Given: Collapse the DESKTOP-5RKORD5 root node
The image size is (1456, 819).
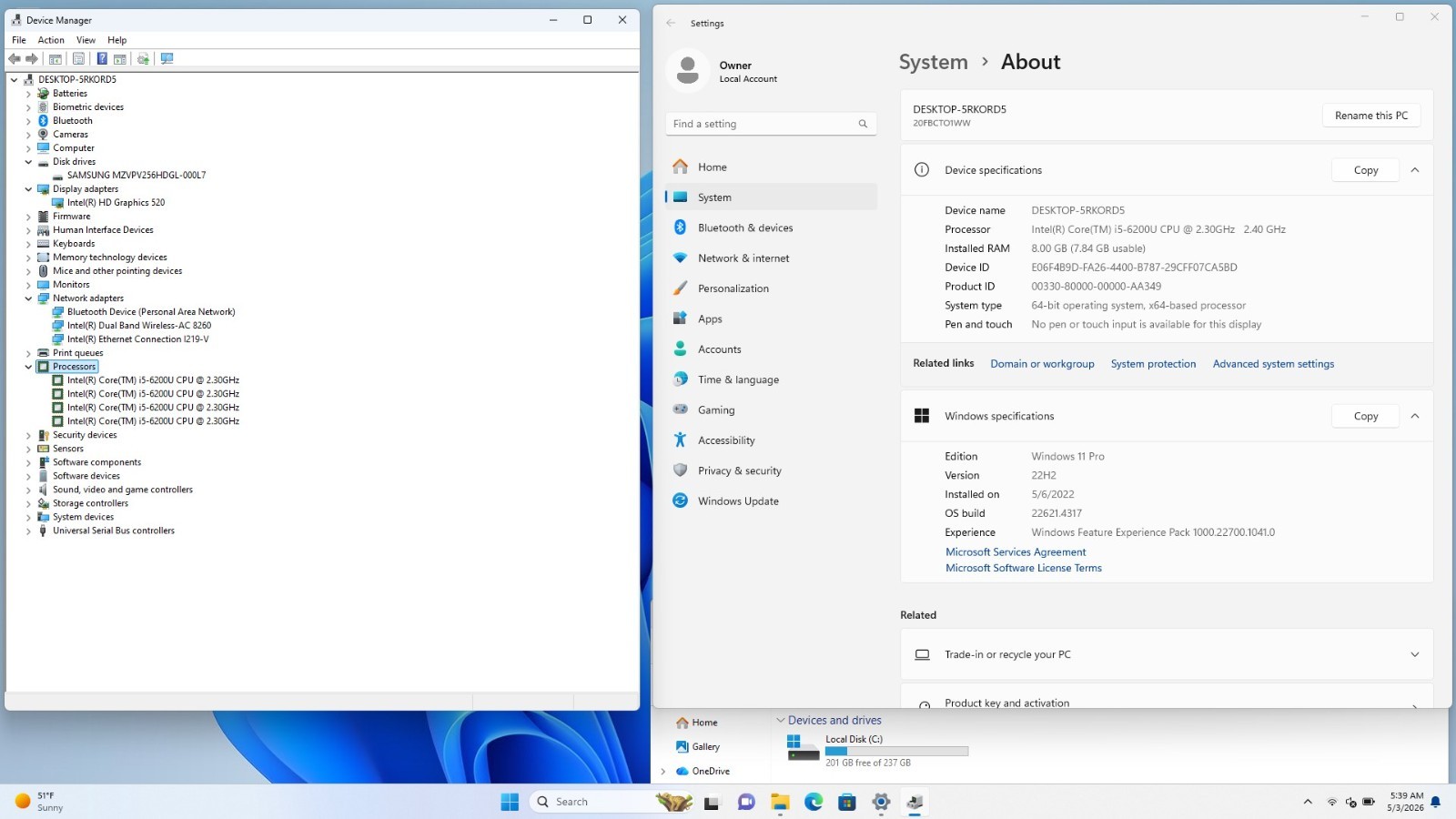Looking at the screenshot, I should pos(15,80).
